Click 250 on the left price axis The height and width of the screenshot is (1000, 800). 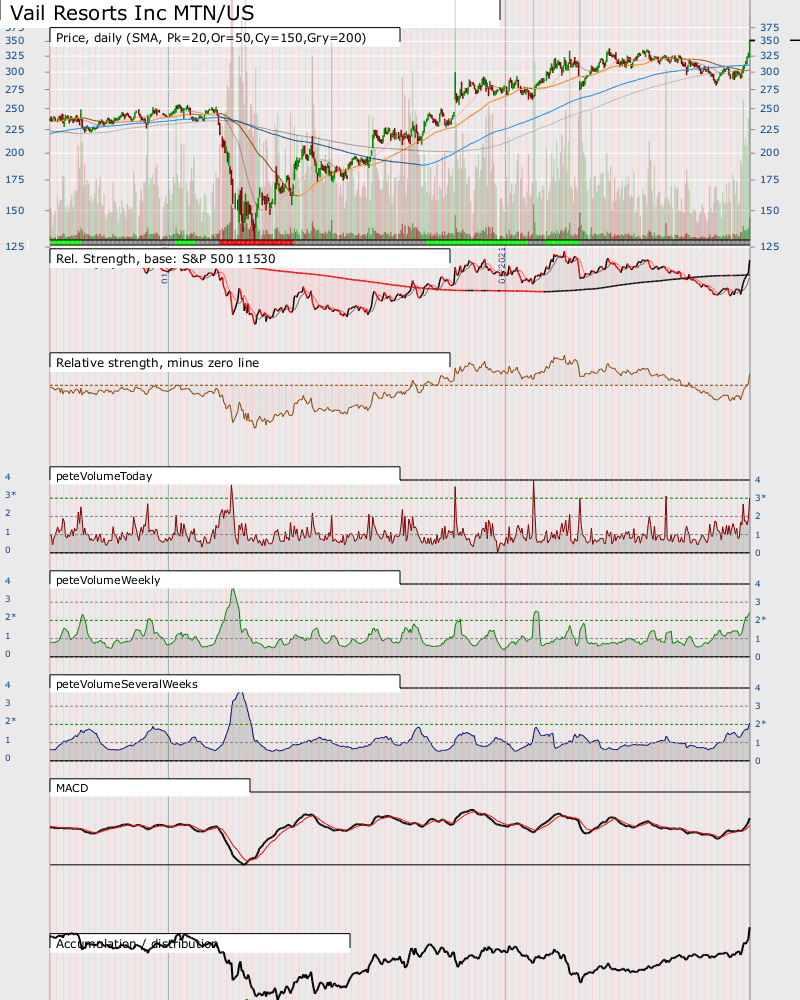pyautogui.click(x=15, y=108)
